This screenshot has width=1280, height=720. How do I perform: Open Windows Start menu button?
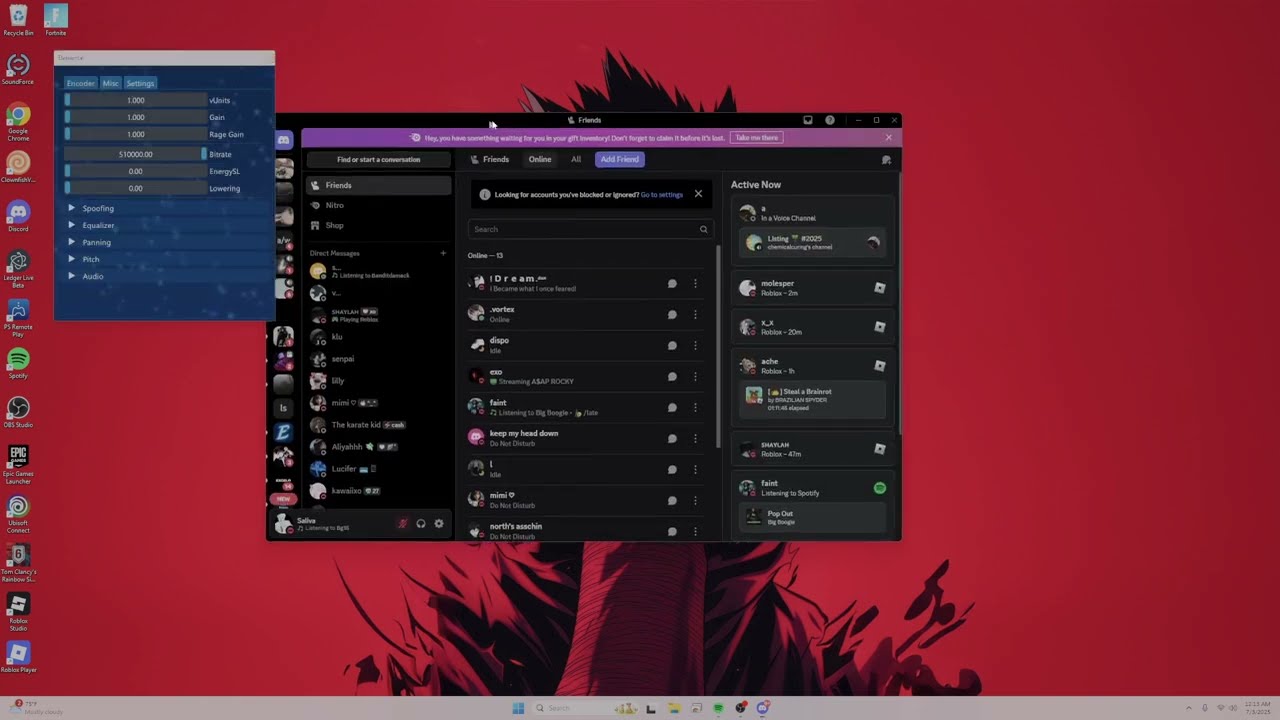point(518,708)
